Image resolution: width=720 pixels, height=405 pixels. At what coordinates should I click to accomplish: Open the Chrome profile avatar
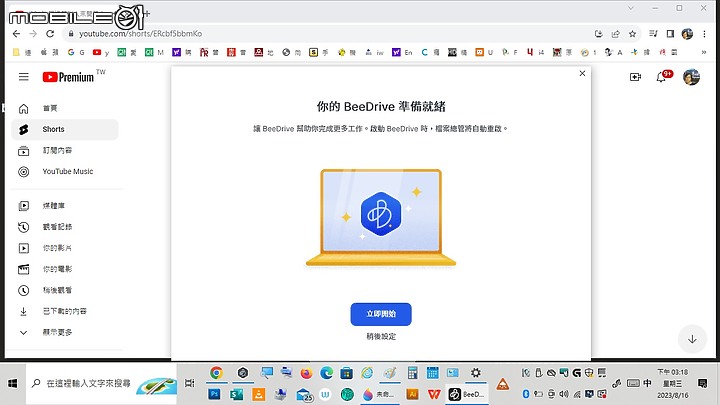click(687, 34)
